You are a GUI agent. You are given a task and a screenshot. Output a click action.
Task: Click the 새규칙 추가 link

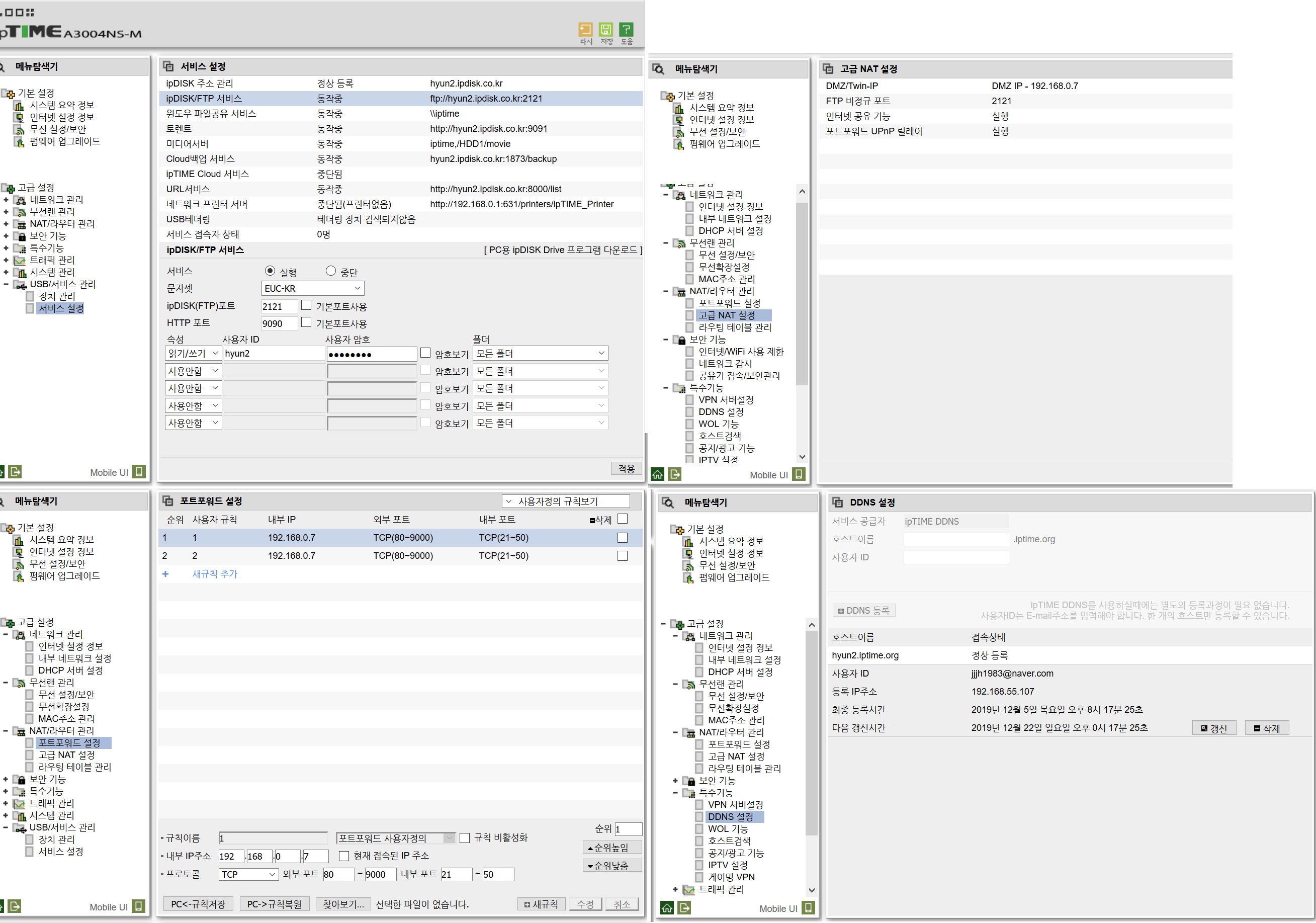tap(215, 574)
